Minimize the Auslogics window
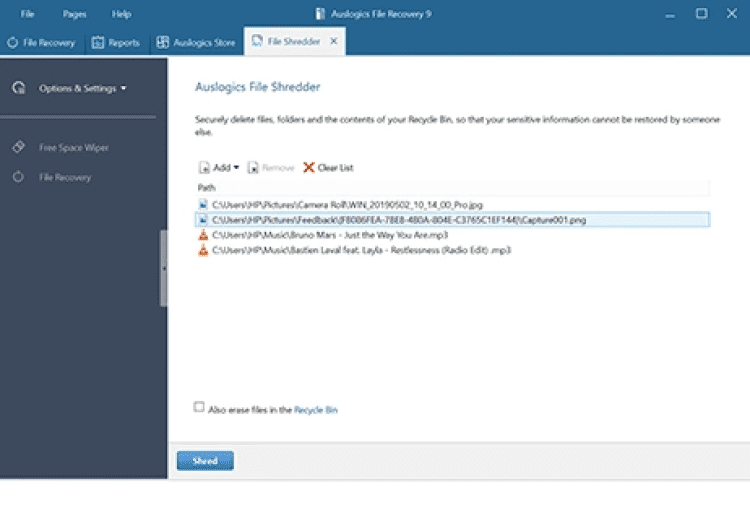 [x=670, y=14]
